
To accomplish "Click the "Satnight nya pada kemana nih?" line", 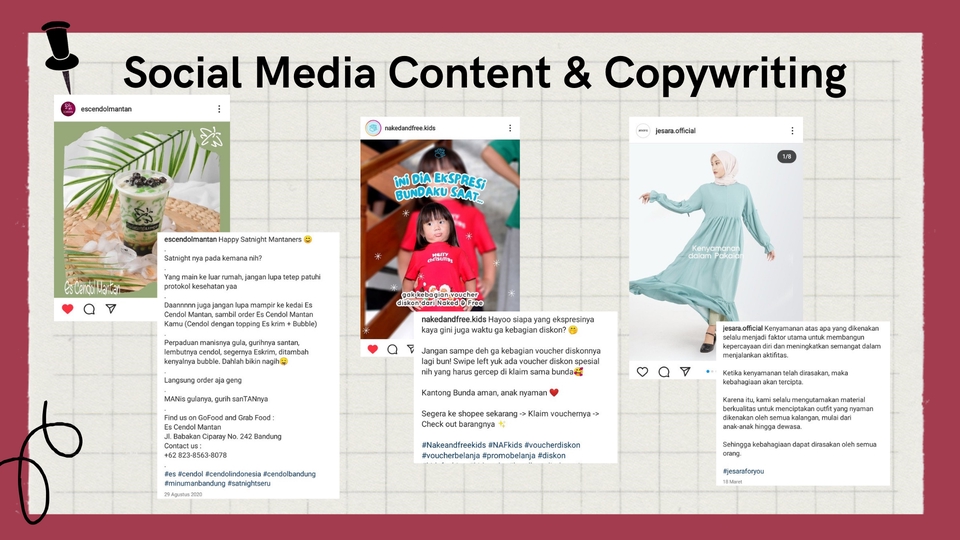I will pyautogui.click(x=213, y=258).
